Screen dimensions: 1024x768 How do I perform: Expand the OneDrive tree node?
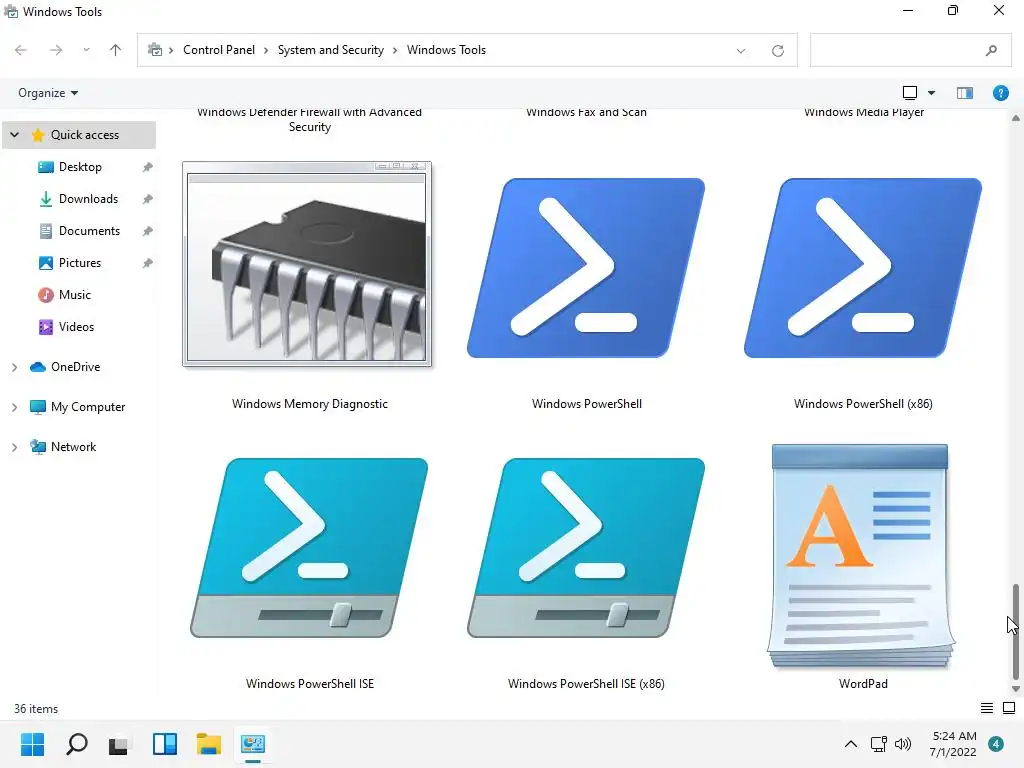(x=14, y=367)
